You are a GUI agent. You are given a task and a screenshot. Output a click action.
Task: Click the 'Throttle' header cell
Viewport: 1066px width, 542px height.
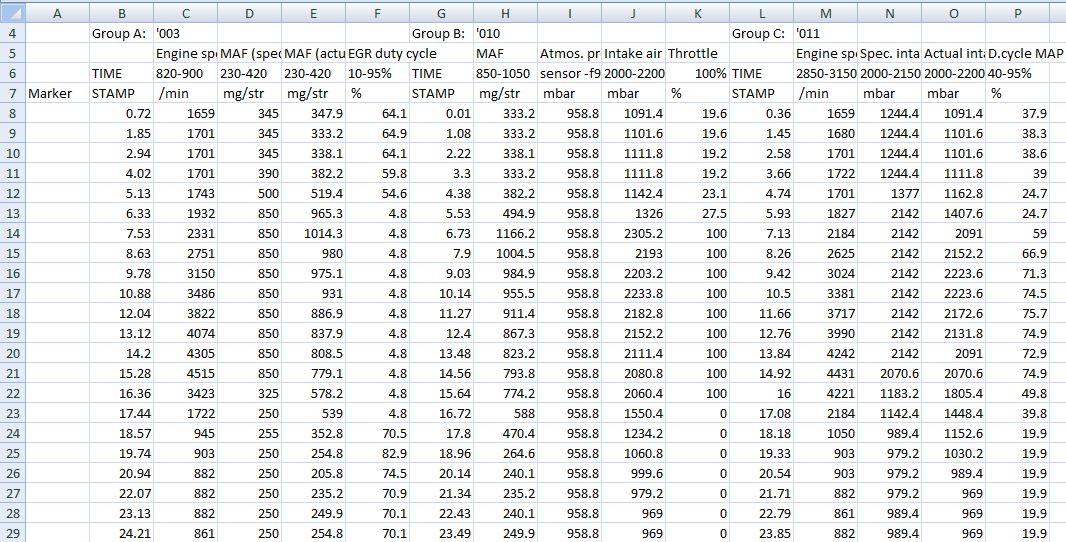tap(697, 53)
